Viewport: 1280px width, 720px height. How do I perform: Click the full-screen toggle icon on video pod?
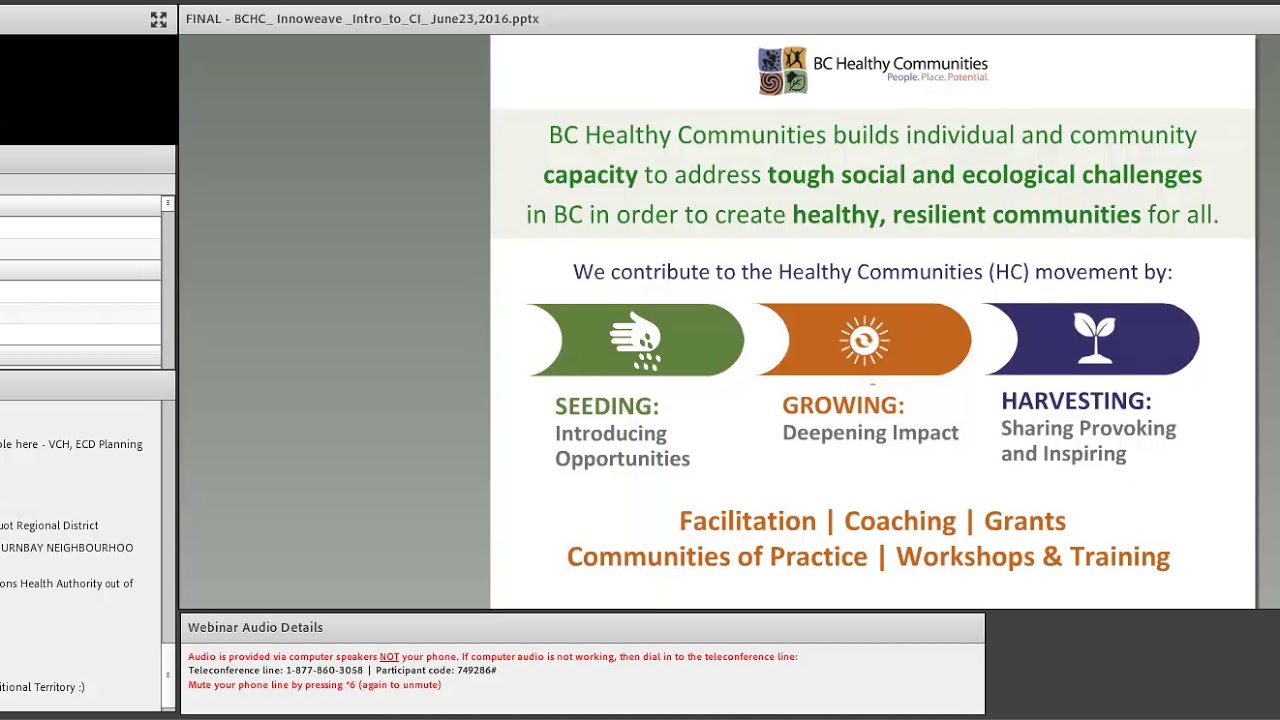click(158, 19)
